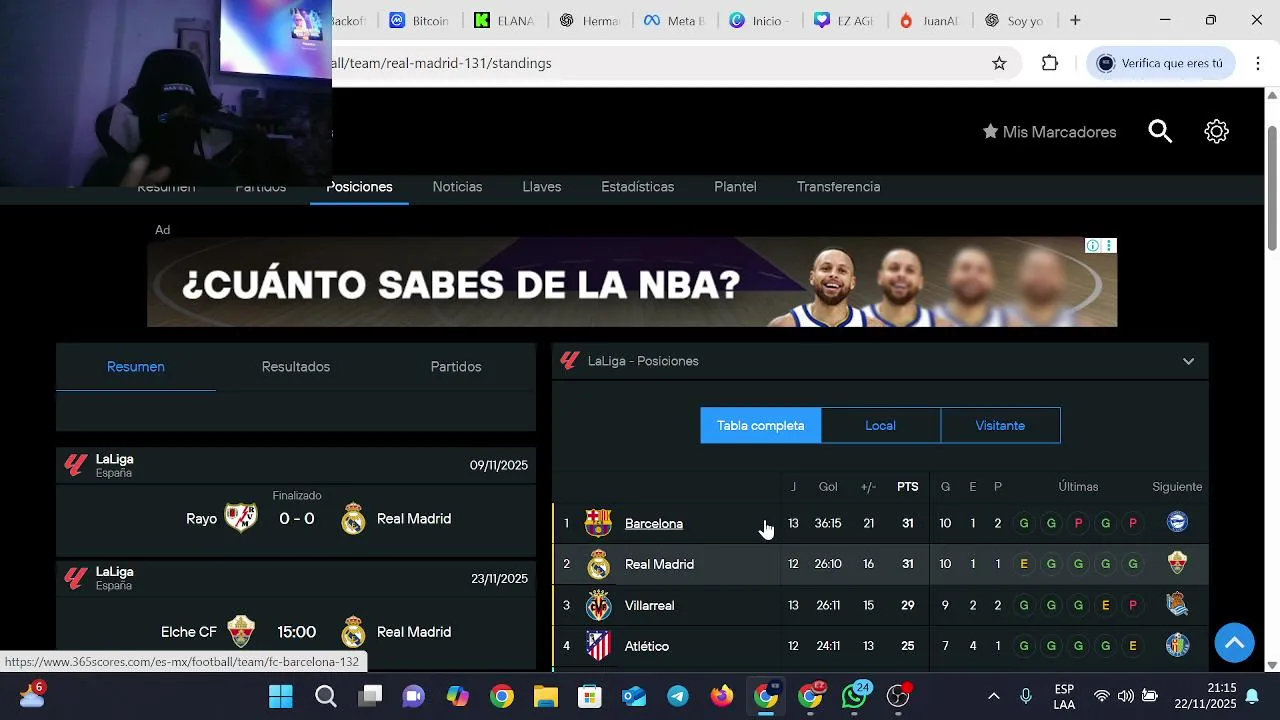1280x720 pixels.
Task: Open the settings gear icon
Action: [x=1216, y=132]
